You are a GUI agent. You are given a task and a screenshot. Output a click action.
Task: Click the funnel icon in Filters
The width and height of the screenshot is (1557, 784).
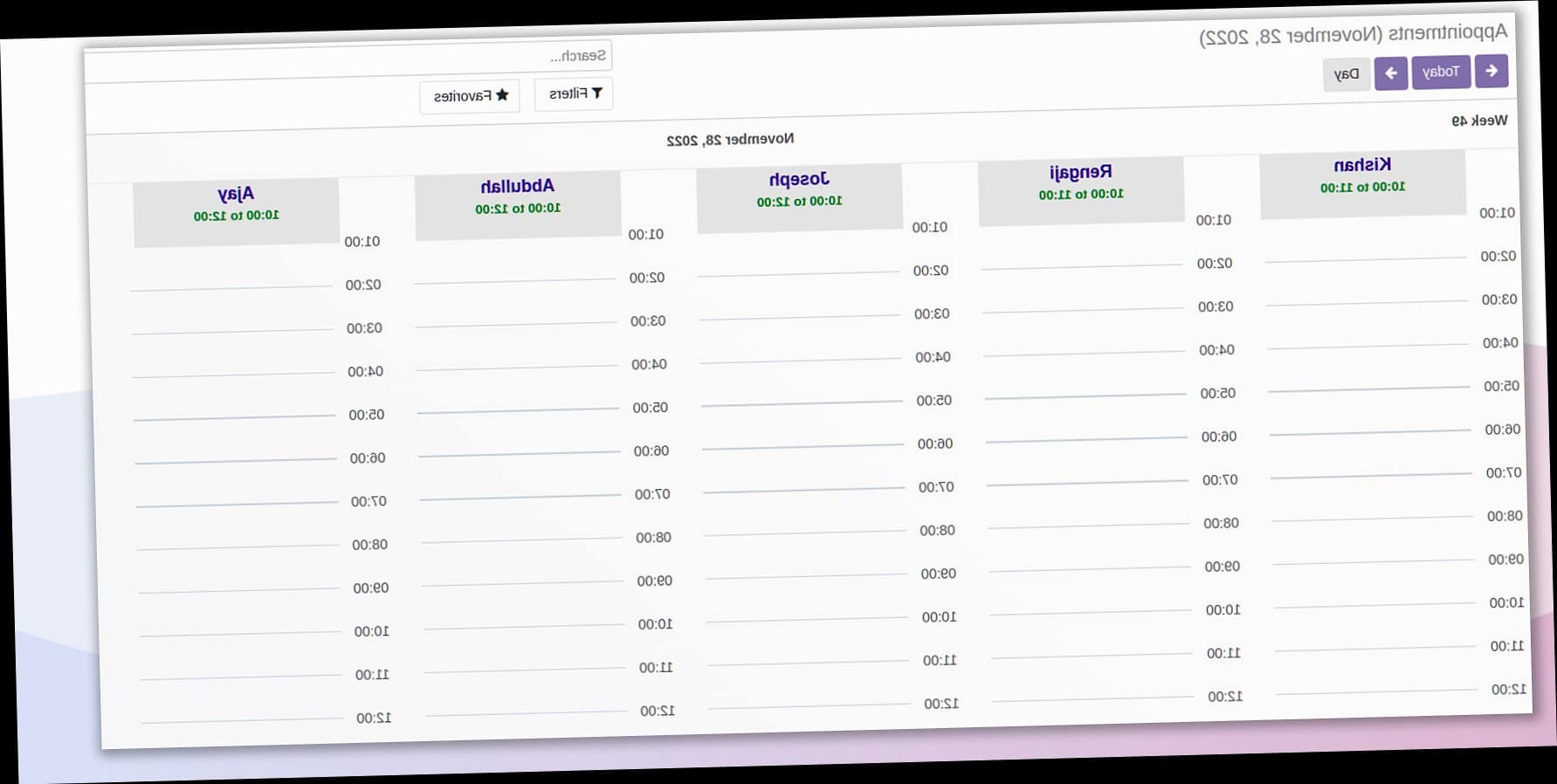point(597,93)
